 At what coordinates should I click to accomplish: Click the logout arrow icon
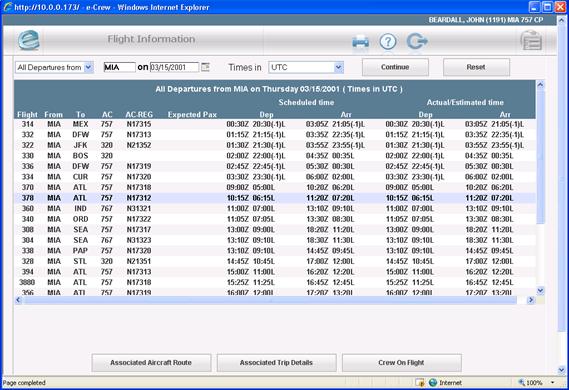417,41
